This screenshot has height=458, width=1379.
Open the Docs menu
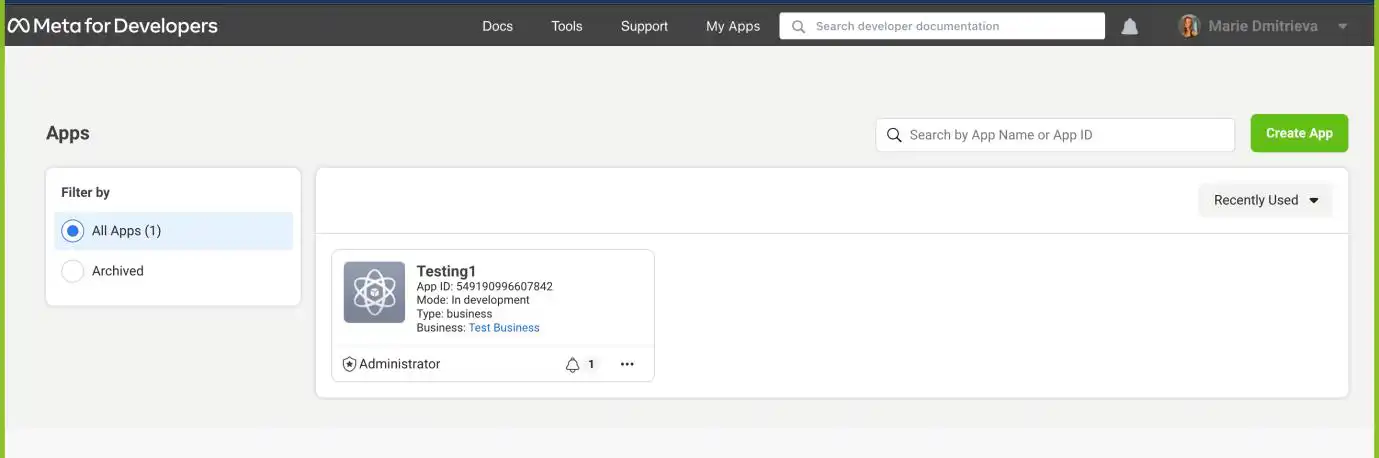coord(497,26)
